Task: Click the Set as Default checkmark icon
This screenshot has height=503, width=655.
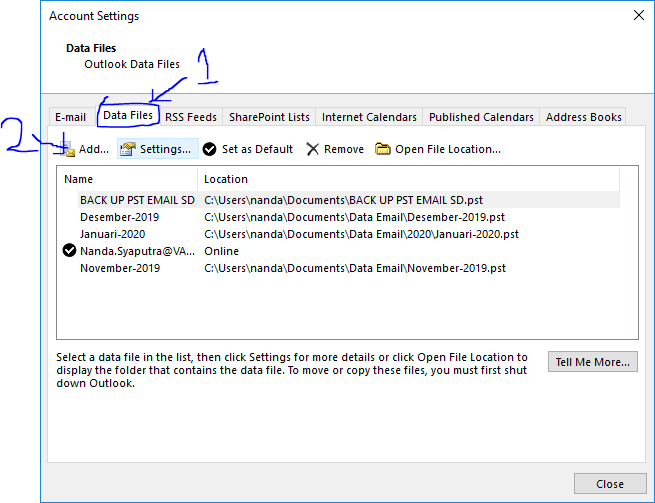Action: (209, 149)
